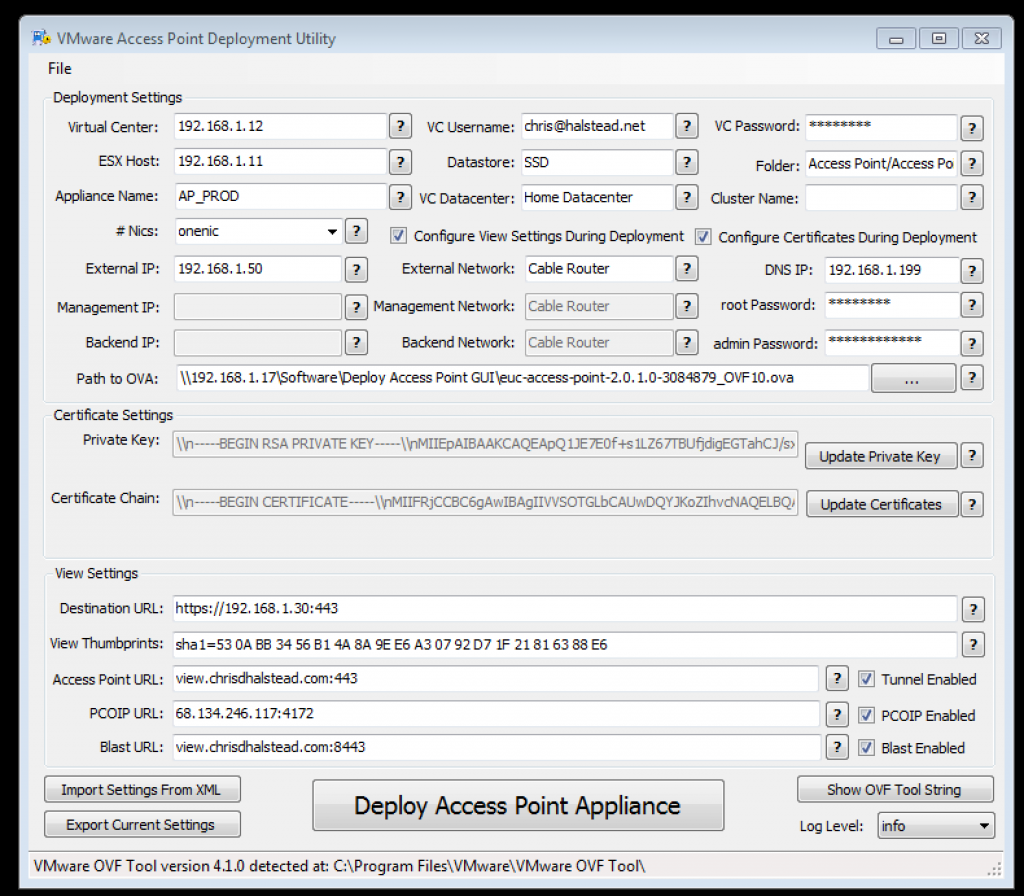Screen dimensions: 1024x896
Task: Click the help icon next to ESX Host
Action: [400, 161]
